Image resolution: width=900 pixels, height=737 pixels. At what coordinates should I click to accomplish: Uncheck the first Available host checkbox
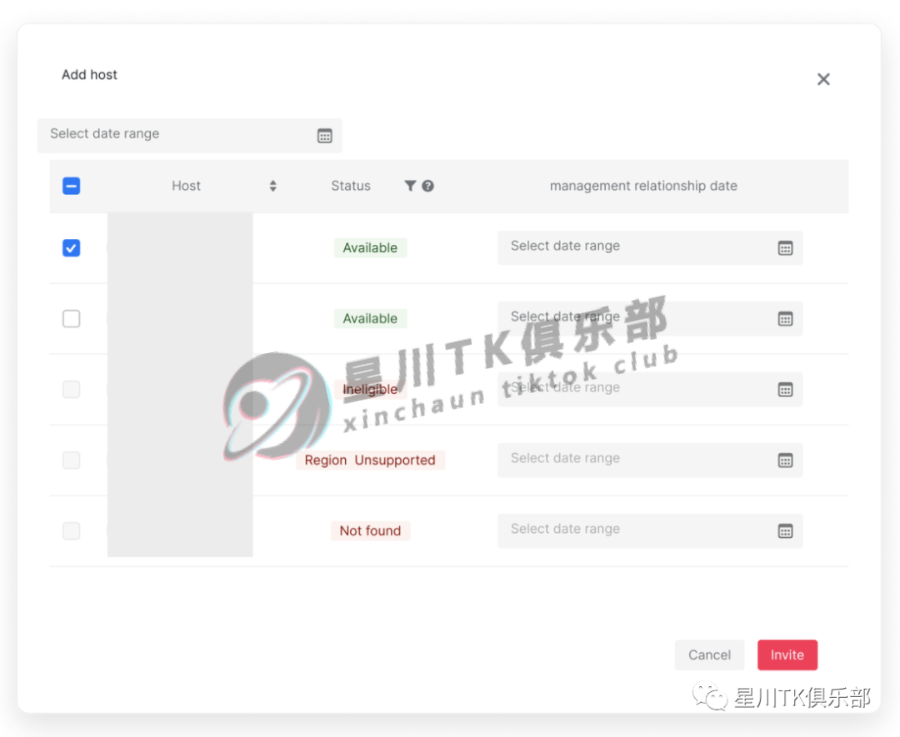[71, 248]
